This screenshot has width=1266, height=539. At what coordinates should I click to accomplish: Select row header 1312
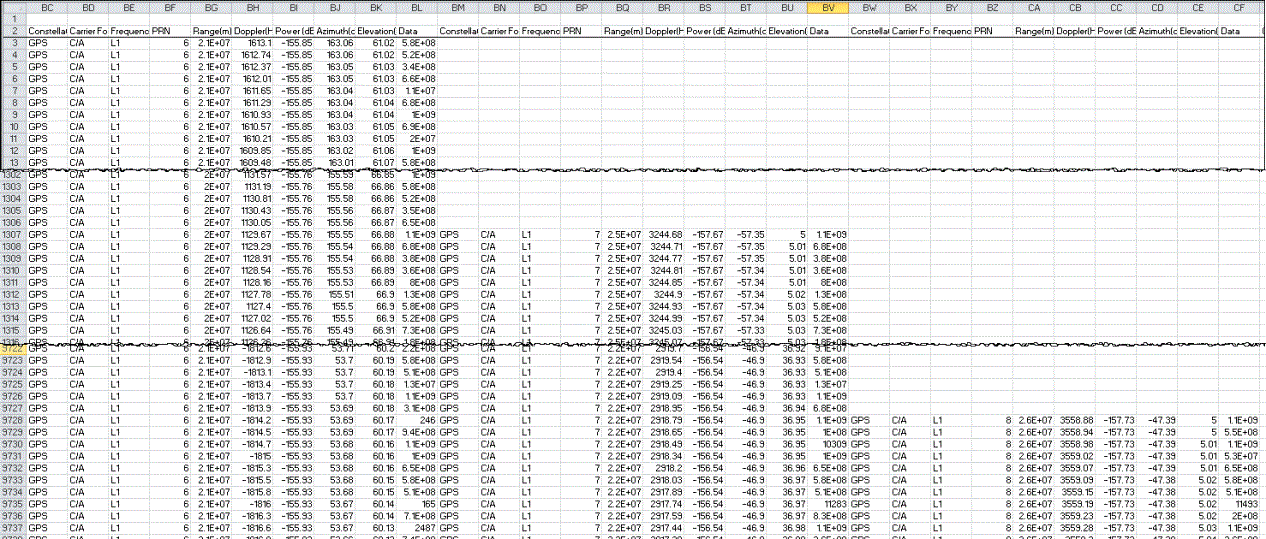click(13, 294)
